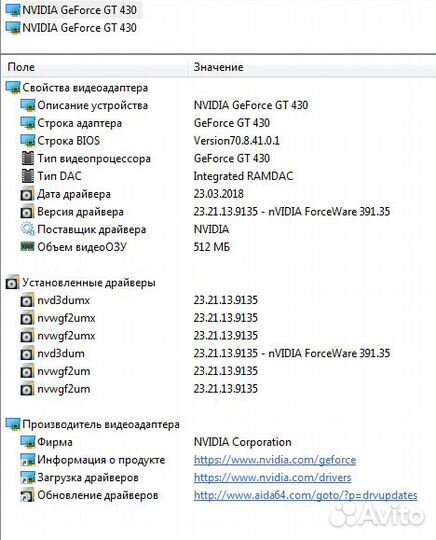The image size is (436, 540).
Task: Select the Загрузка драйверов row label
Action: click(x=88, y=478)
